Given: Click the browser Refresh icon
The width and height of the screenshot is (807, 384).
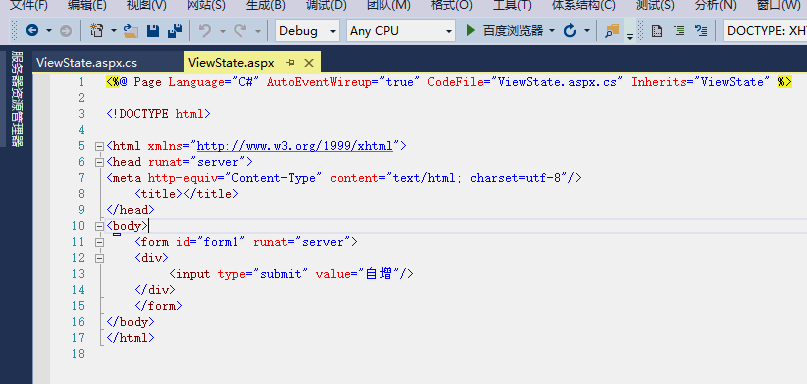Looking at the screenshot, I should click(570, 31).
